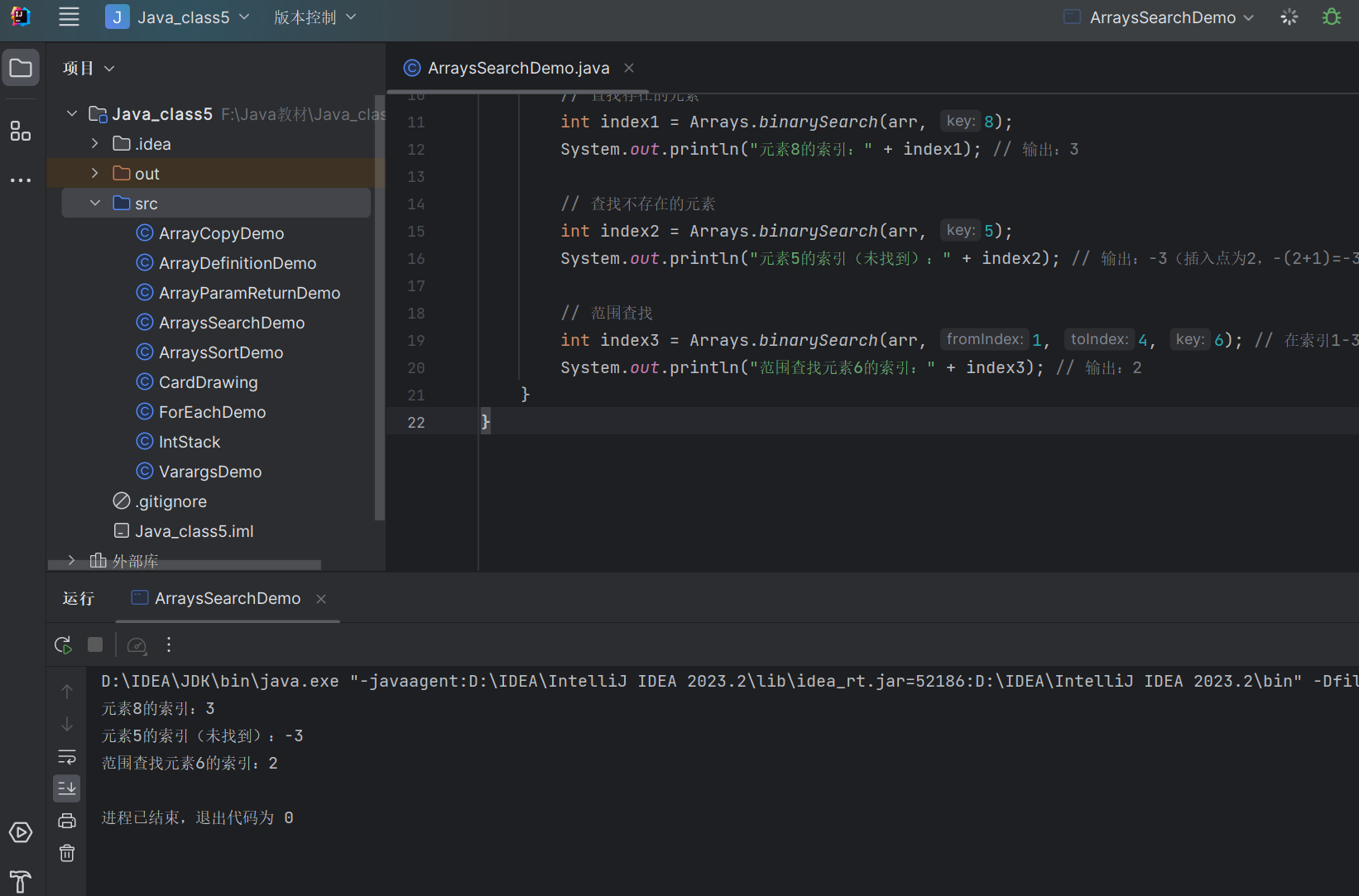Open the main hamburger menu
This screenshot has width=1359, height=896.
click(x=69, y=17)
